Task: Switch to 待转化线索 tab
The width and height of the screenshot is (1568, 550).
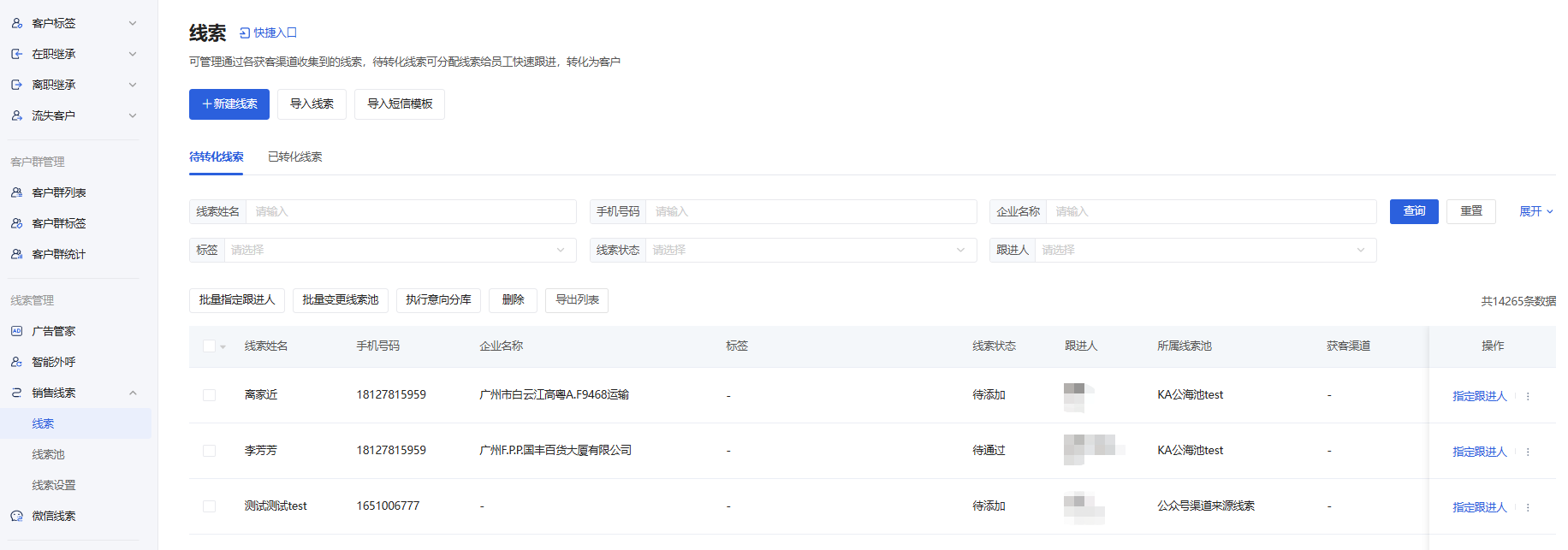Action: tap(216, 157)
